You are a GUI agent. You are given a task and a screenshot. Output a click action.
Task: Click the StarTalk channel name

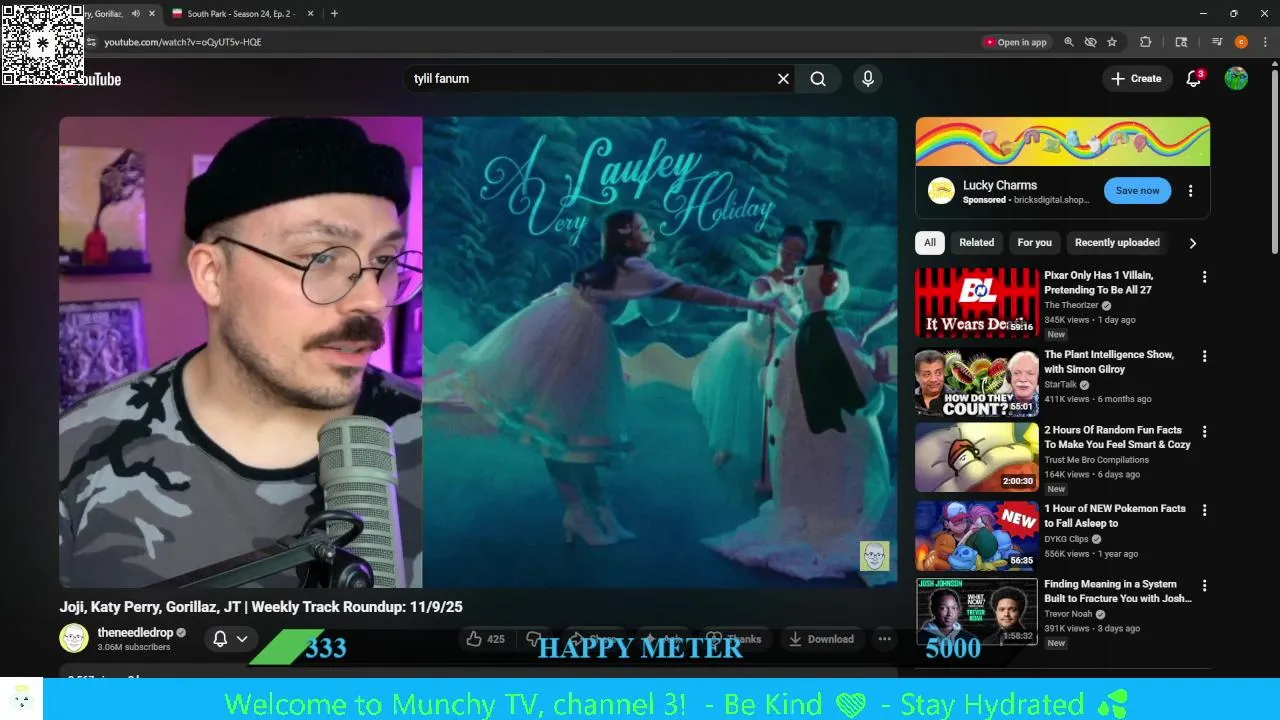(1060, 384)
